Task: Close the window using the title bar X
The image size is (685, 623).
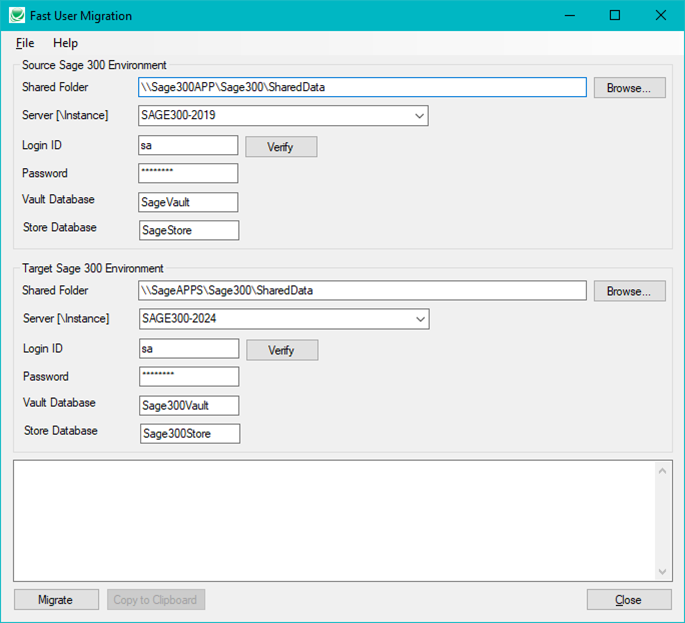Action: [x=661, y=16]
